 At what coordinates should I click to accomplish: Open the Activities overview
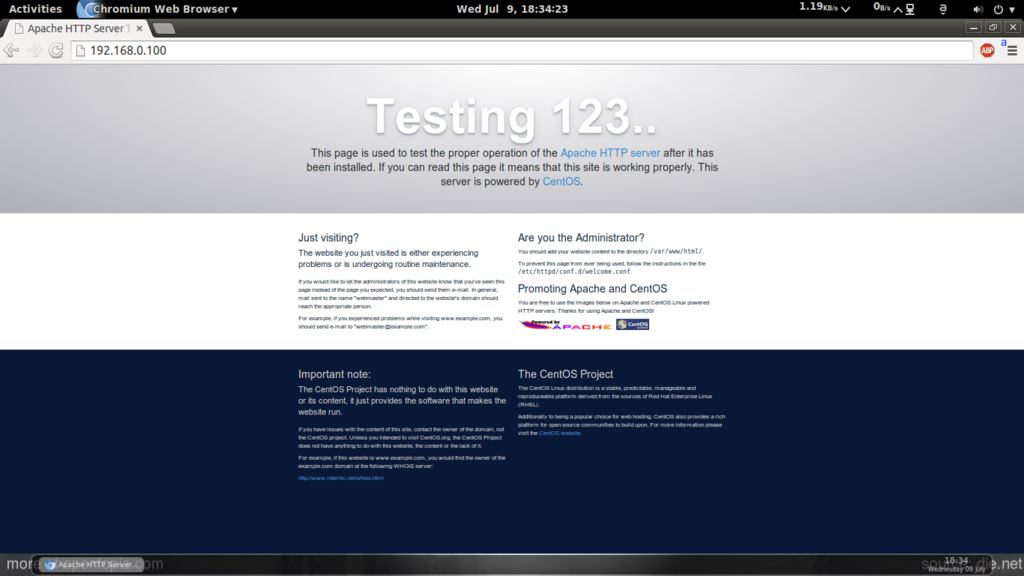click(x=35, y=9)
